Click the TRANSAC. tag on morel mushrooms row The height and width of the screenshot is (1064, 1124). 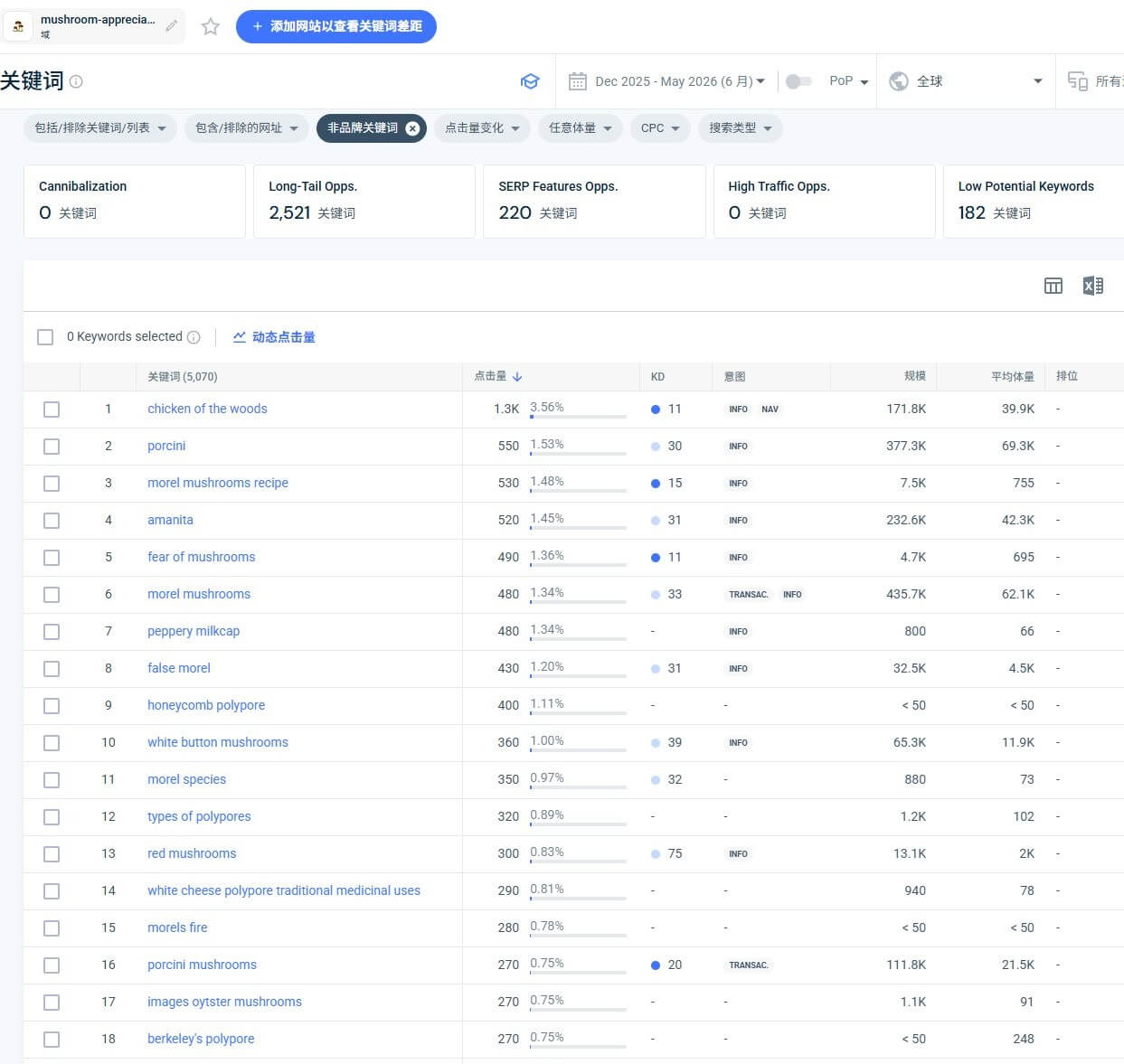click(749, 595)
